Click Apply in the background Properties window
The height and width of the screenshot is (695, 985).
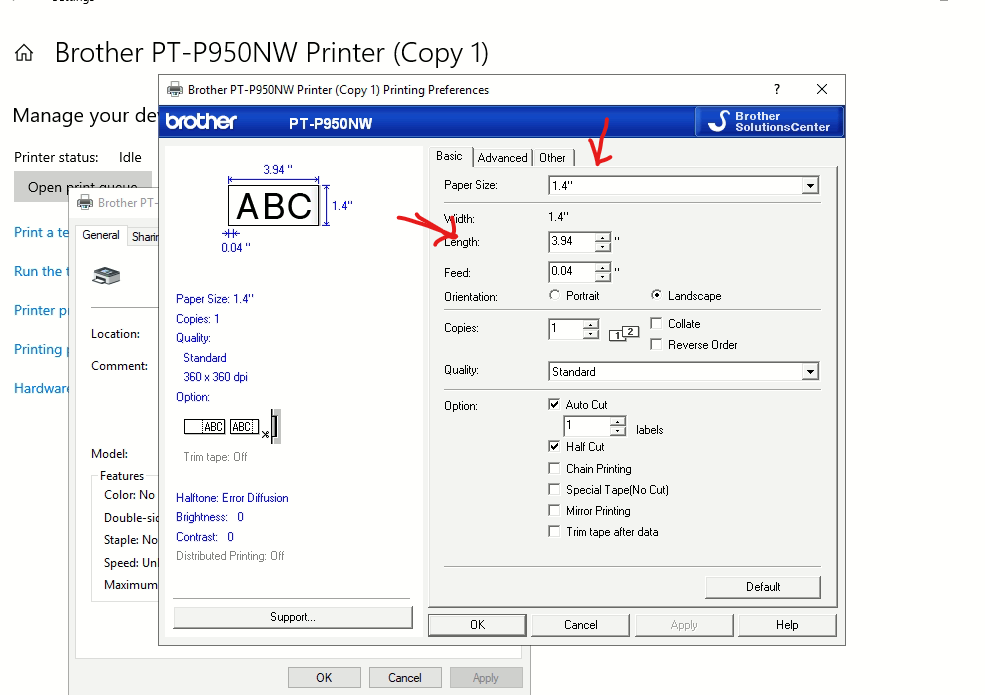coord(486,677)
